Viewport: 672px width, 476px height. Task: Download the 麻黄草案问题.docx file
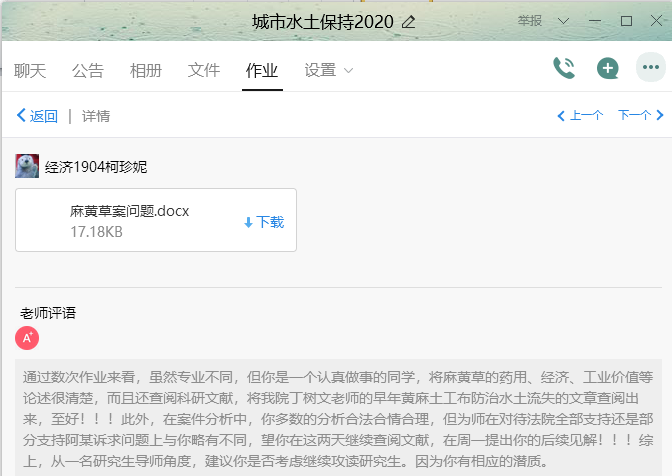[264, 222]
